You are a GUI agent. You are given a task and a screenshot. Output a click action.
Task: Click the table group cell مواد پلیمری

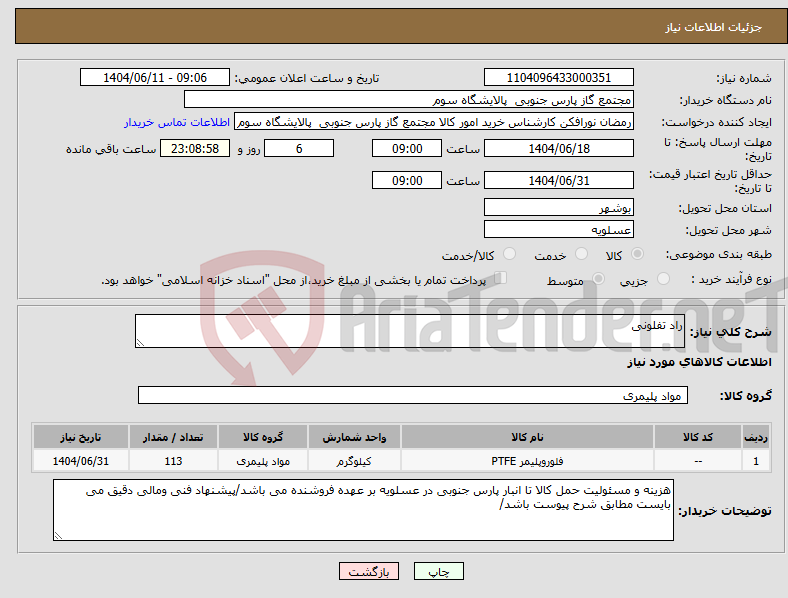coord(263,461)
